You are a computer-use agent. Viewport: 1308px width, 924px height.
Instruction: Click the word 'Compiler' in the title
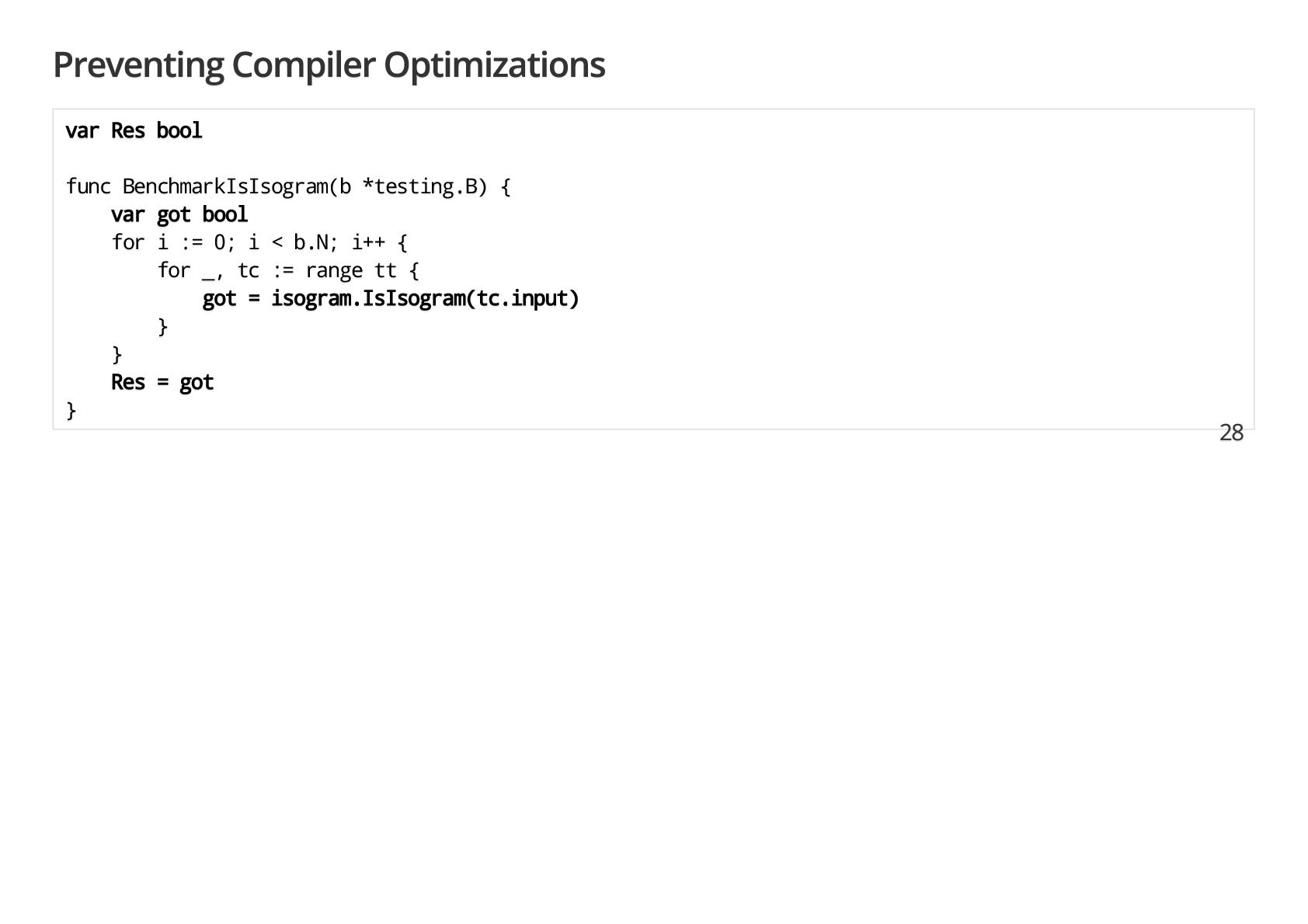tap(304, 65)
